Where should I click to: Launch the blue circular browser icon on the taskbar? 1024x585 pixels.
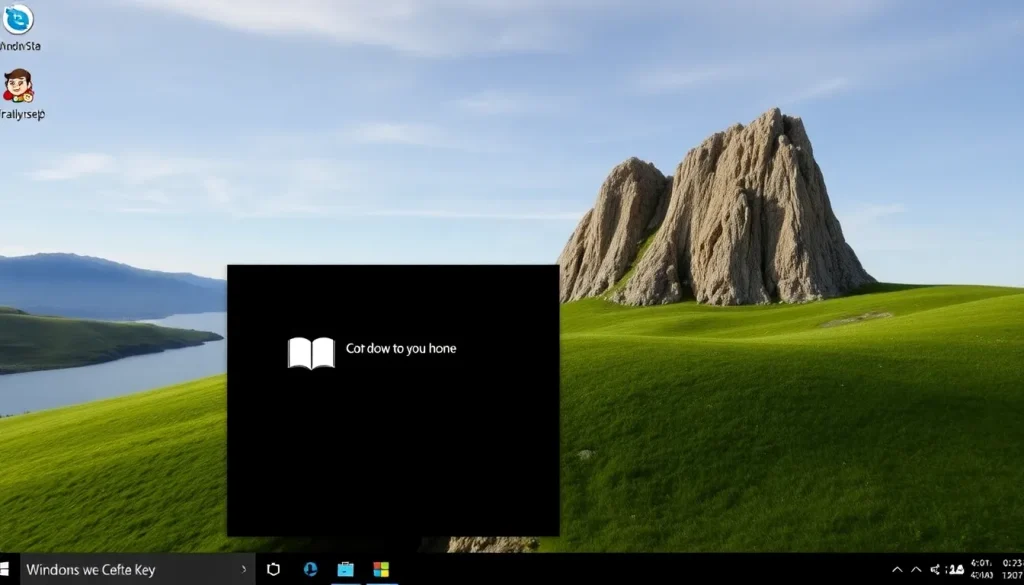(x=310, y=569)
